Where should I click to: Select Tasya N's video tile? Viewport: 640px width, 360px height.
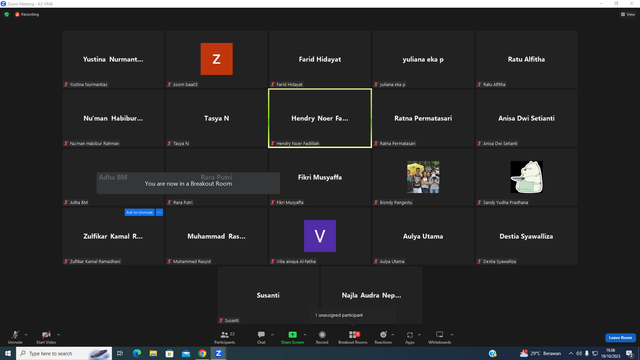tap(217, 118)
